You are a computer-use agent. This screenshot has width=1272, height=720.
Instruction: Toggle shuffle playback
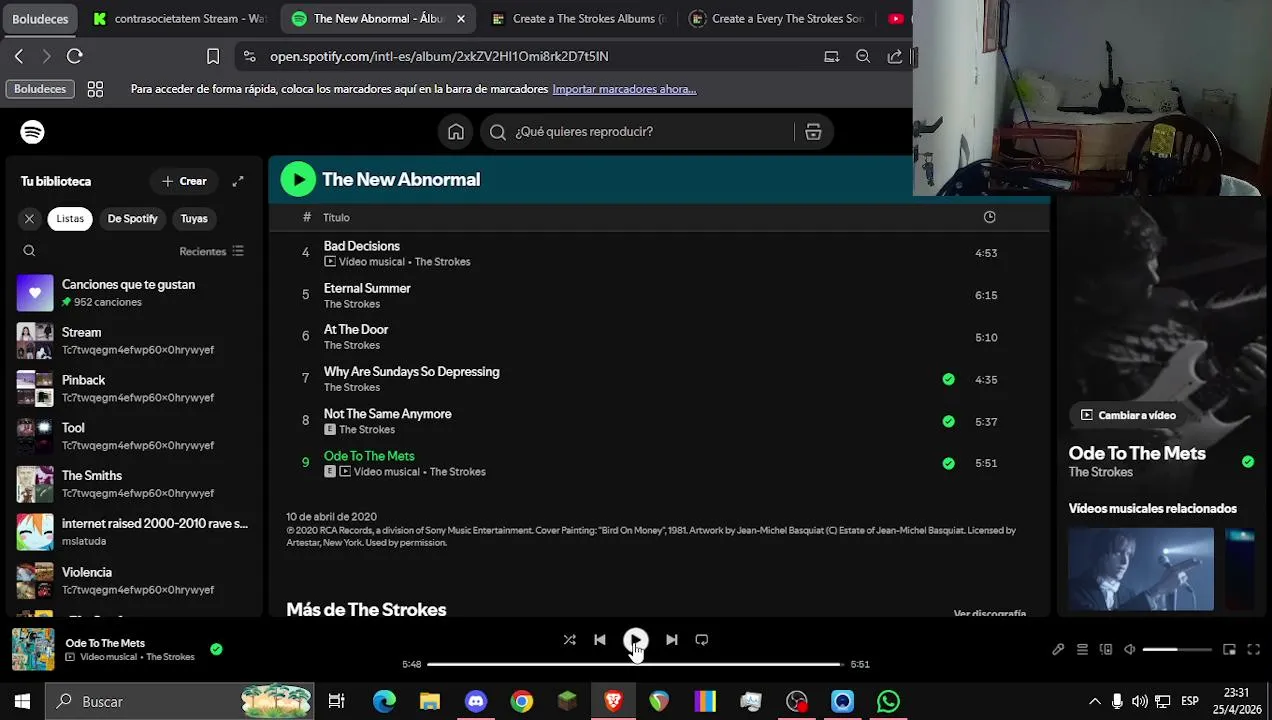point(569,640)
